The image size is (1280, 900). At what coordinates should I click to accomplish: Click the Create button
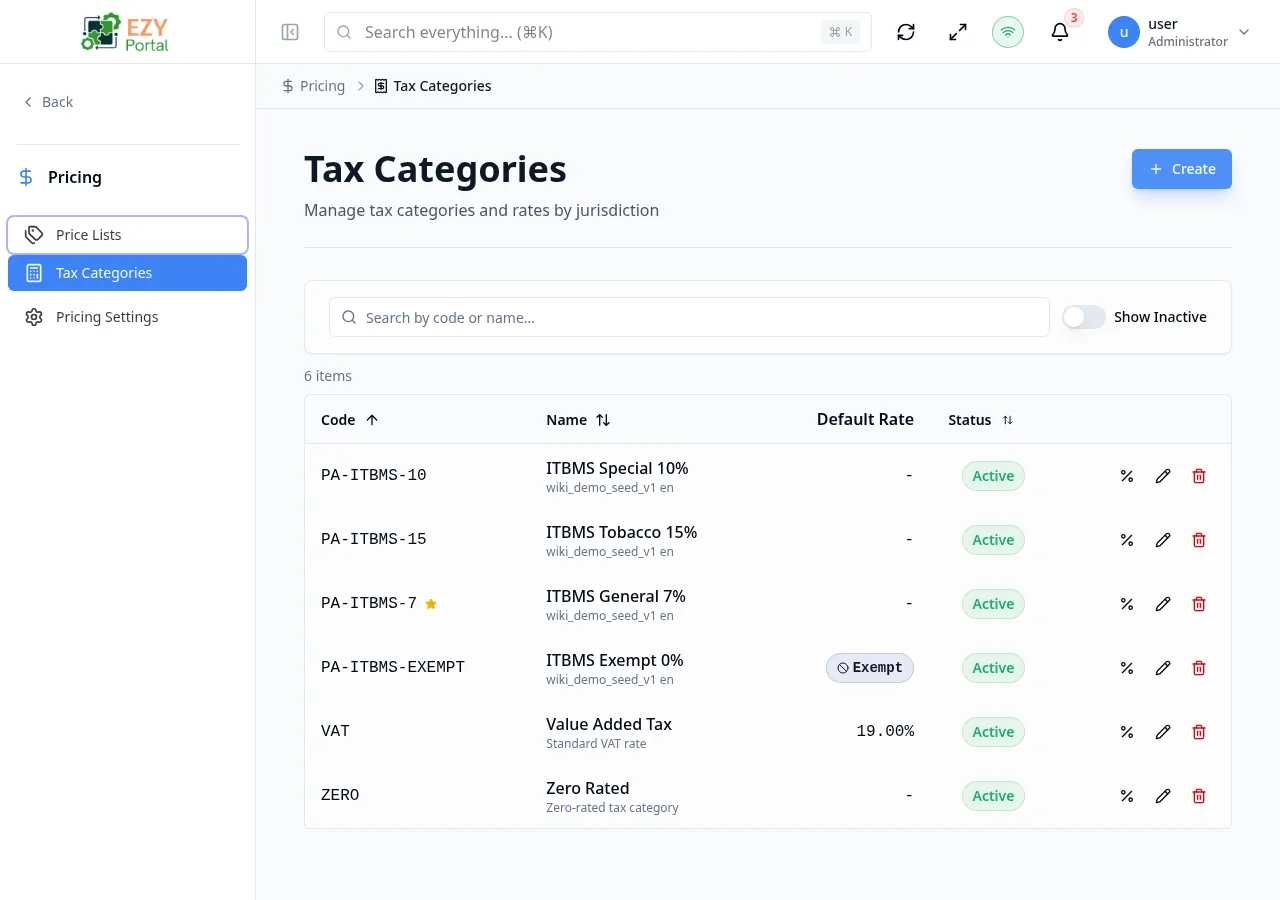click(x=1182, y=169)
